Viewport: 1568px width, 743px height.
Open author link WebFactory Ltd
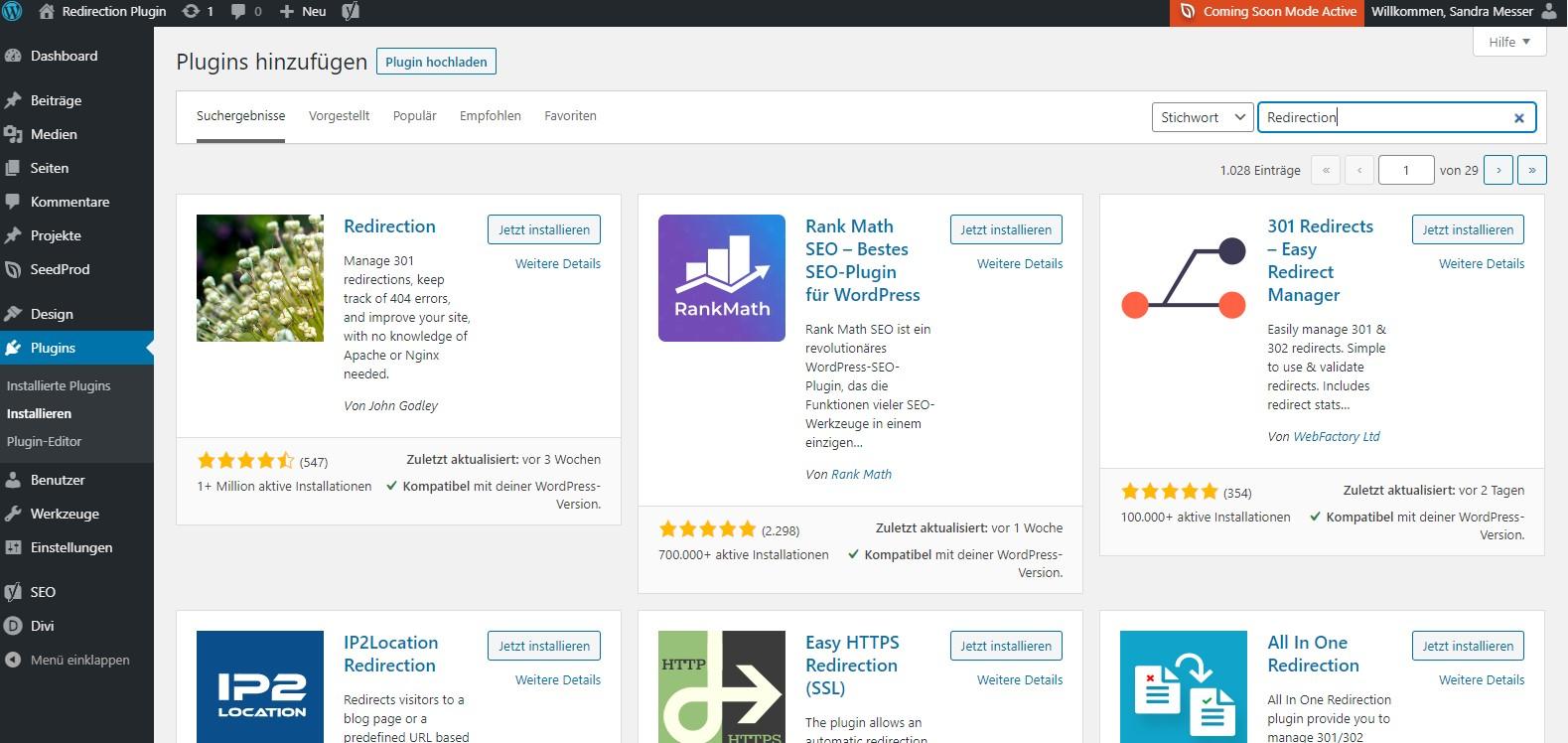[1337, 436]
